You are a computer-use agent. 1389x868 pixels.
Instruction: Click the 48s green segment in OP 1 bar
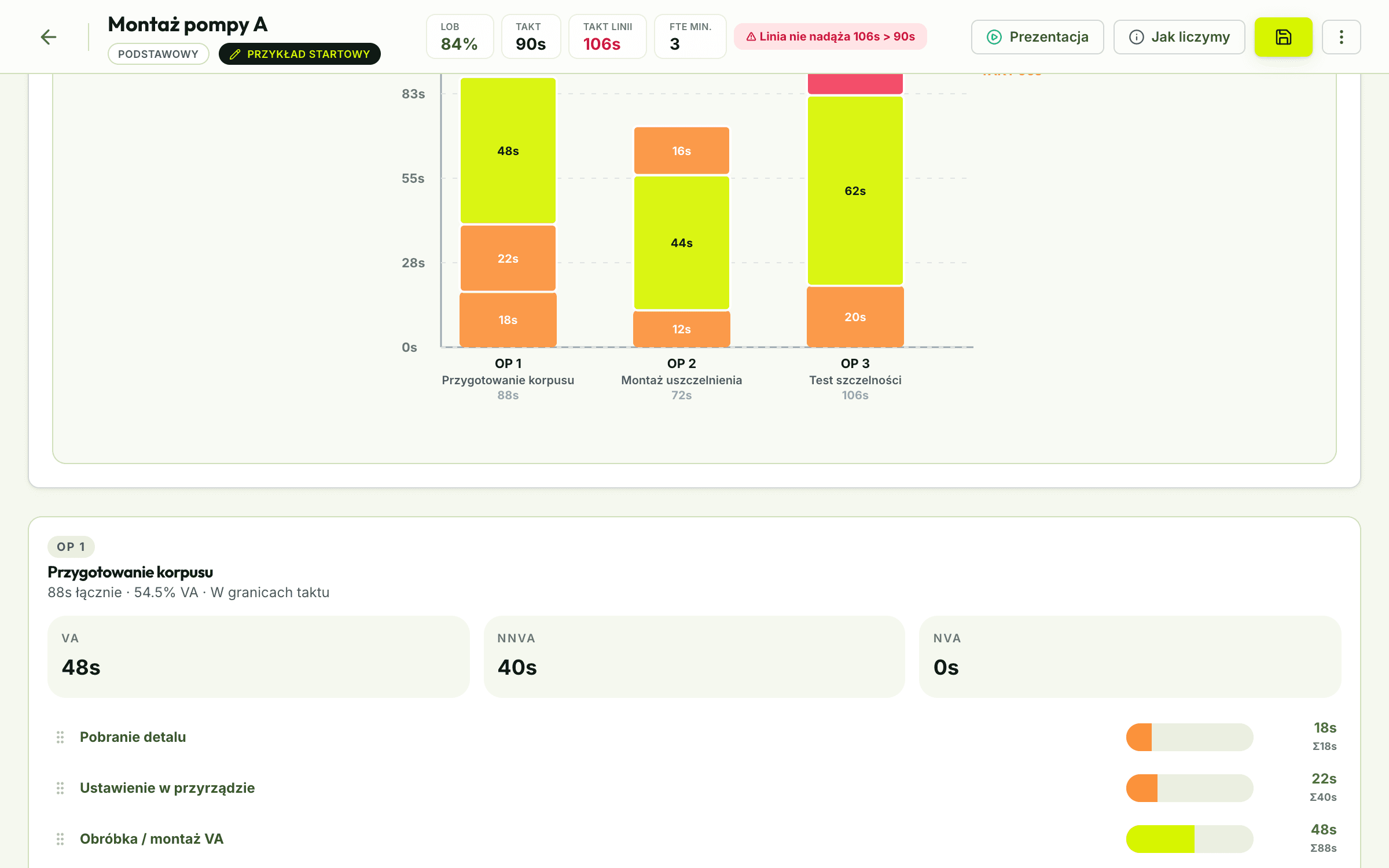click(508, 150)
